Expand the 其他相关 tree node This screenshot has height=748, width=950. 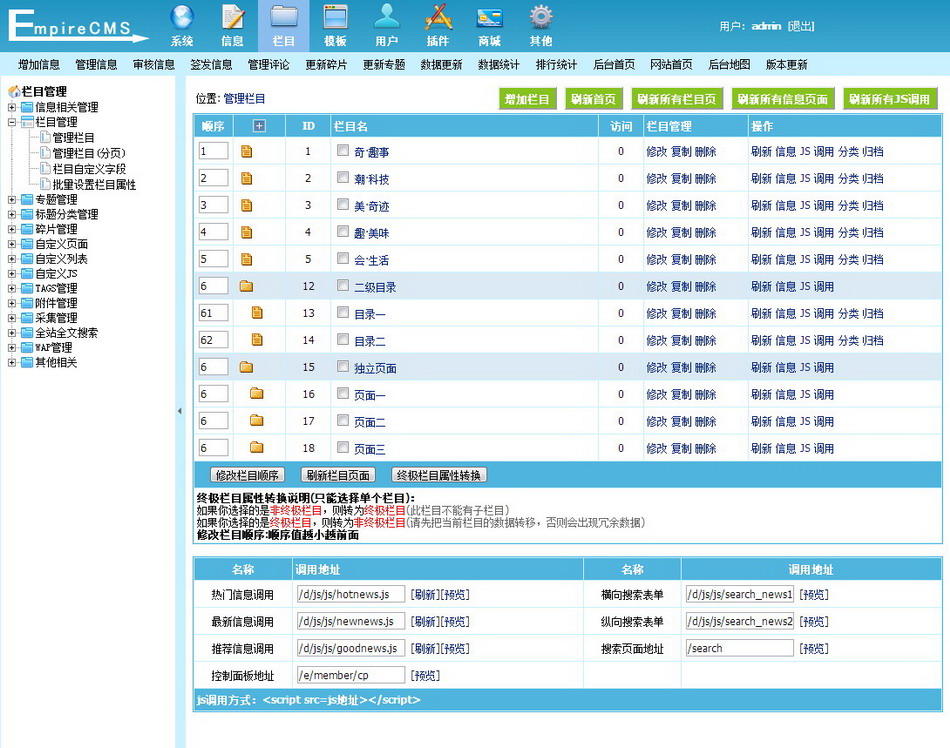[x=12, y=362]
